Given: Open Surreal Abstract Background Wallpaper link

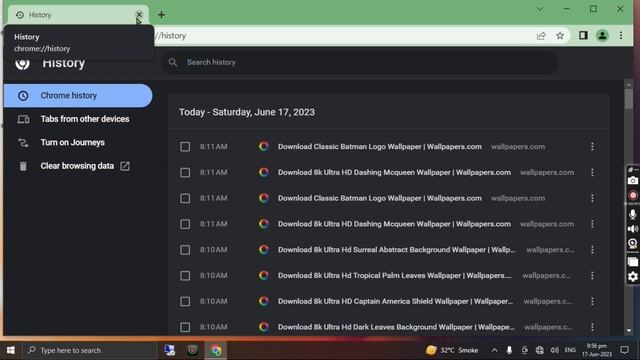Looking at the screenshot, I should click(396, 250).
